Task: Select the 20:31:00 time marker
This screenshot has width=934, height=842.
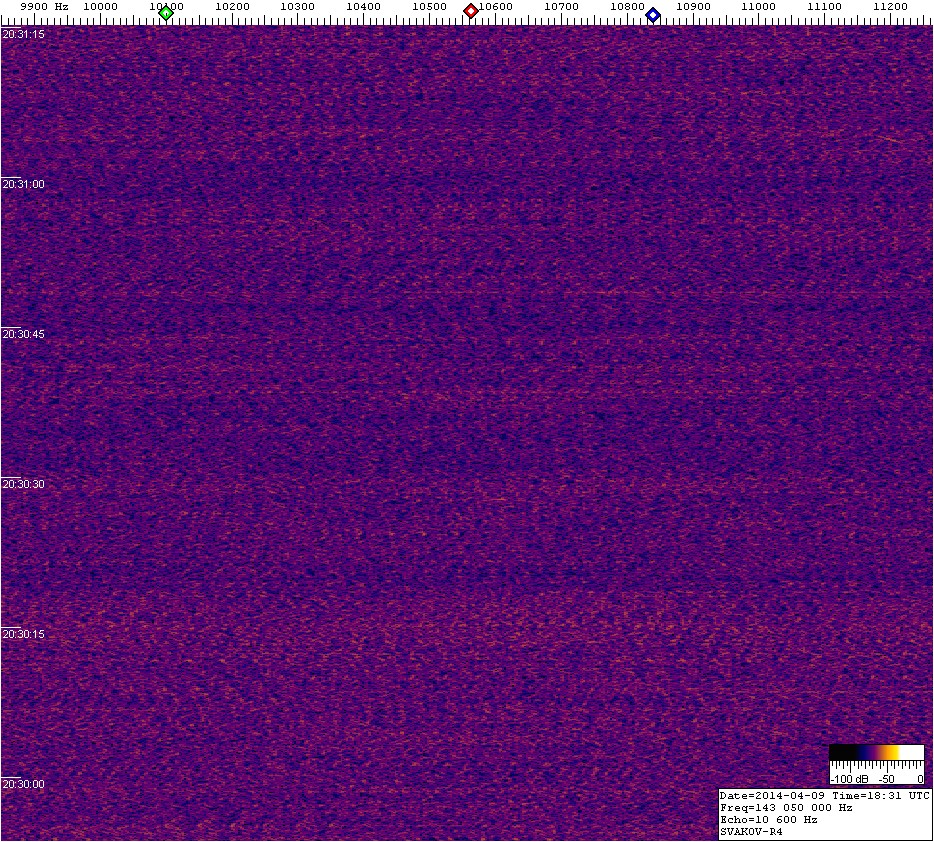Action: pos(23,185)
